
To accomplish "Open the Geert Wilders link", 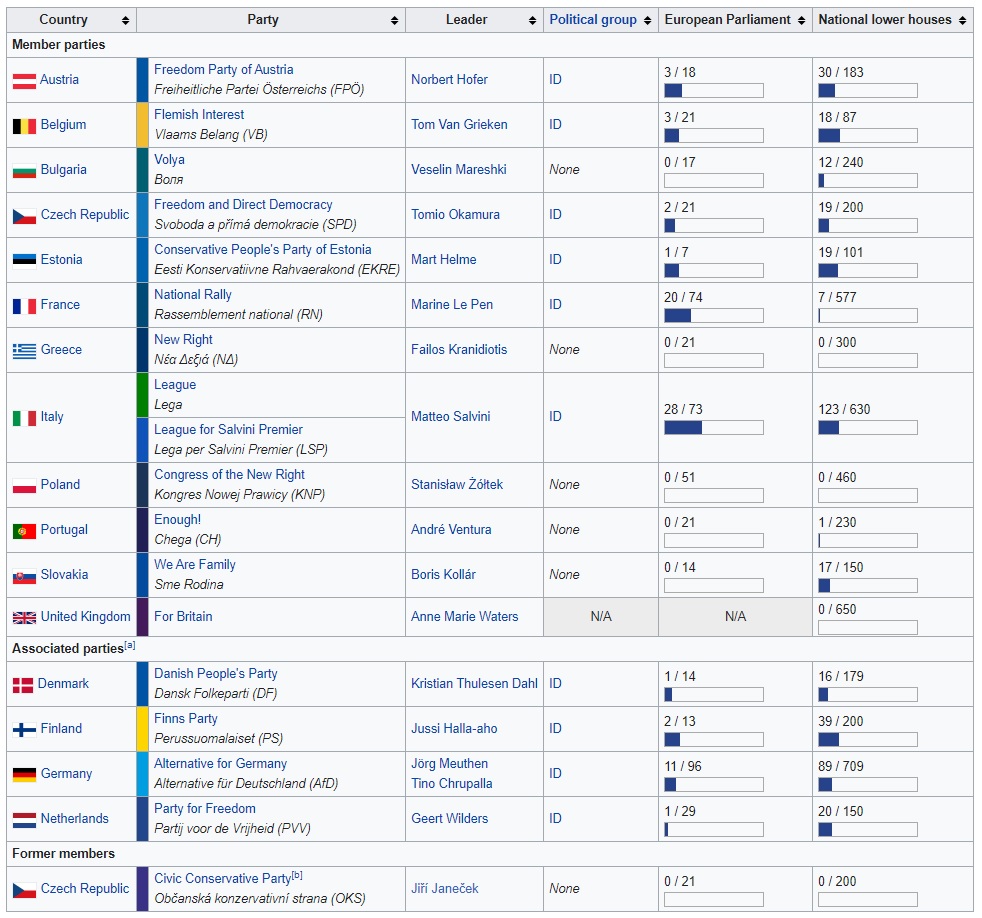I will click(450, 818).
